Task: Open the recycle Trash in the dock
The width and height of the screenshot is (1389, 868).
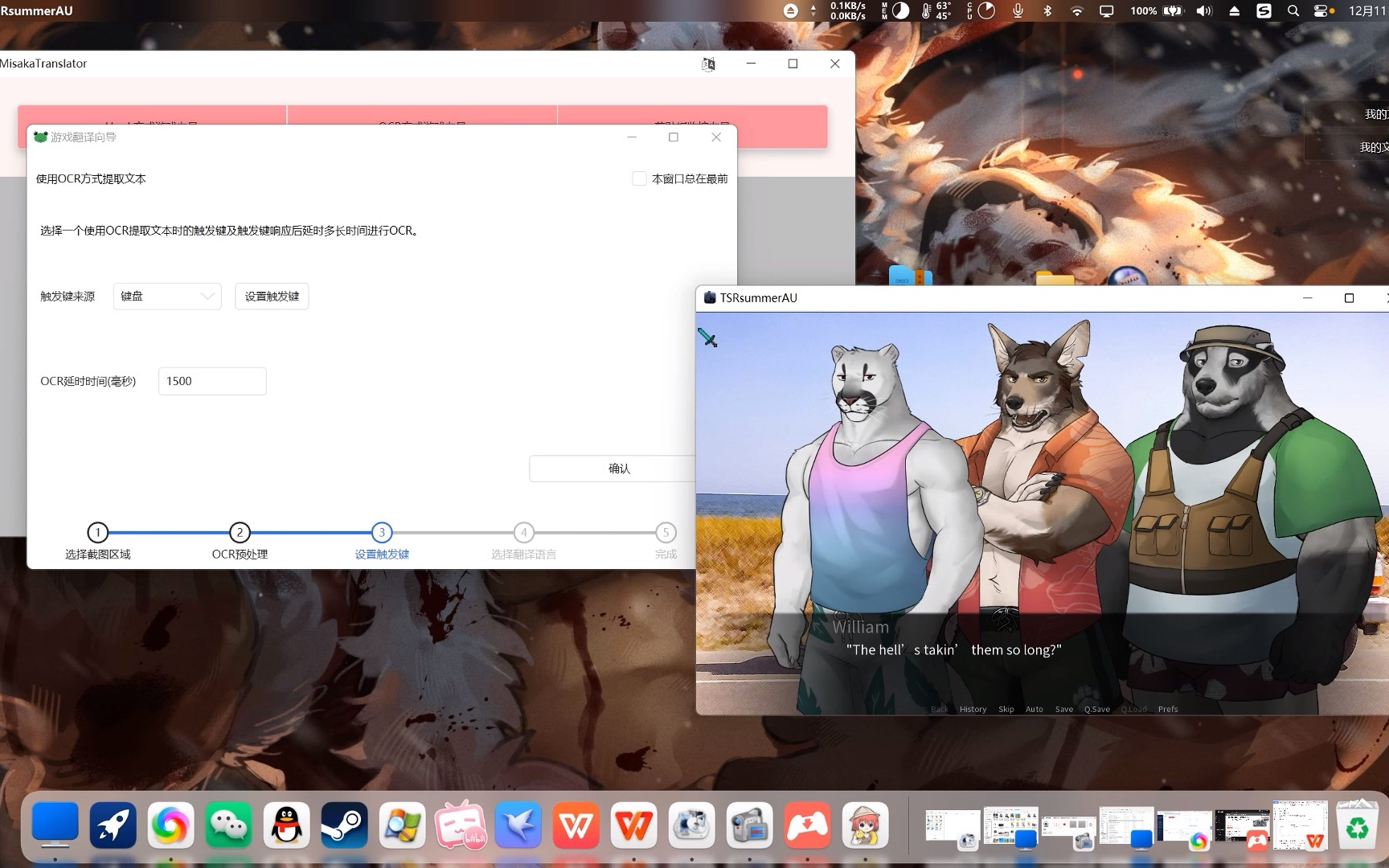Action: [x=1357, y=825]
